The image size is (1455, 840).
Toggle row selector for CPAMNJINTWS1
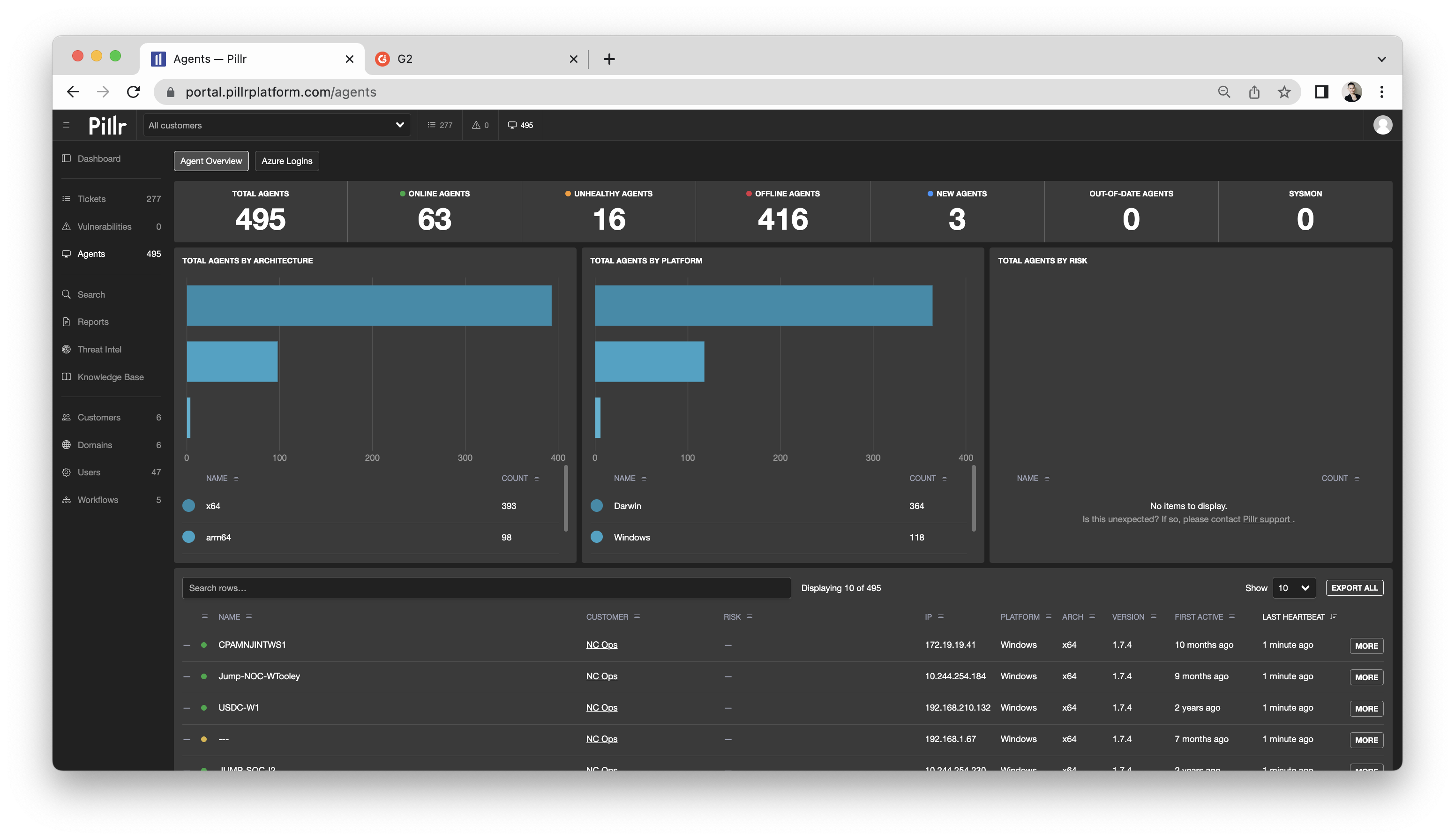(187, 645)
